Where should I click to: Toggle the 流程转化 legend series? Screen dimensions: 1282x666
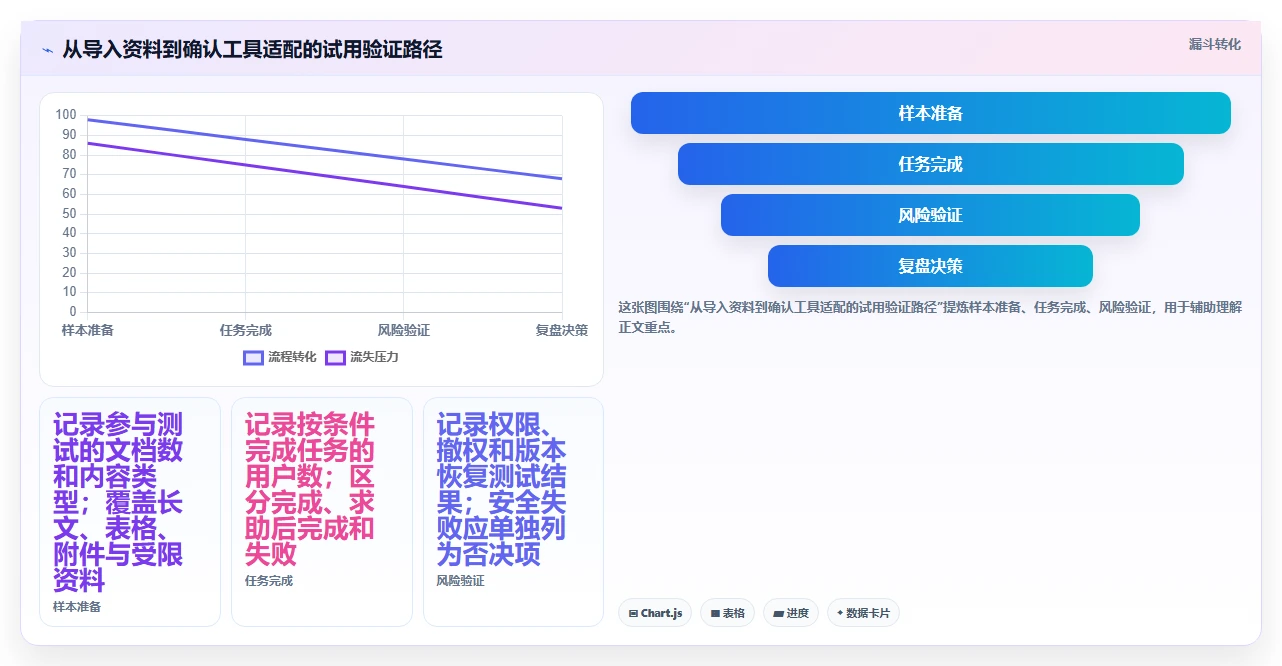point(280,357)
